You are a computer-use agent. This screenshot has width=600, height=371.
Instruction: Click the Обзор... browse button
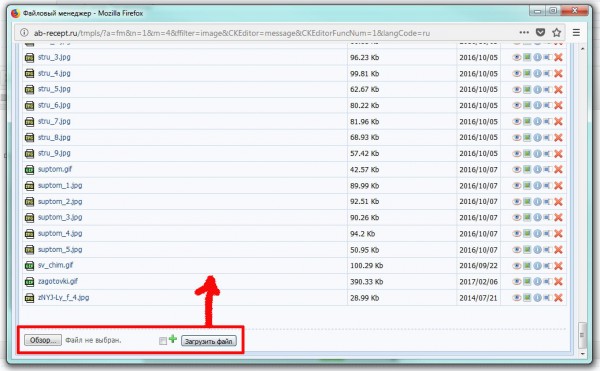pos(43,340)
